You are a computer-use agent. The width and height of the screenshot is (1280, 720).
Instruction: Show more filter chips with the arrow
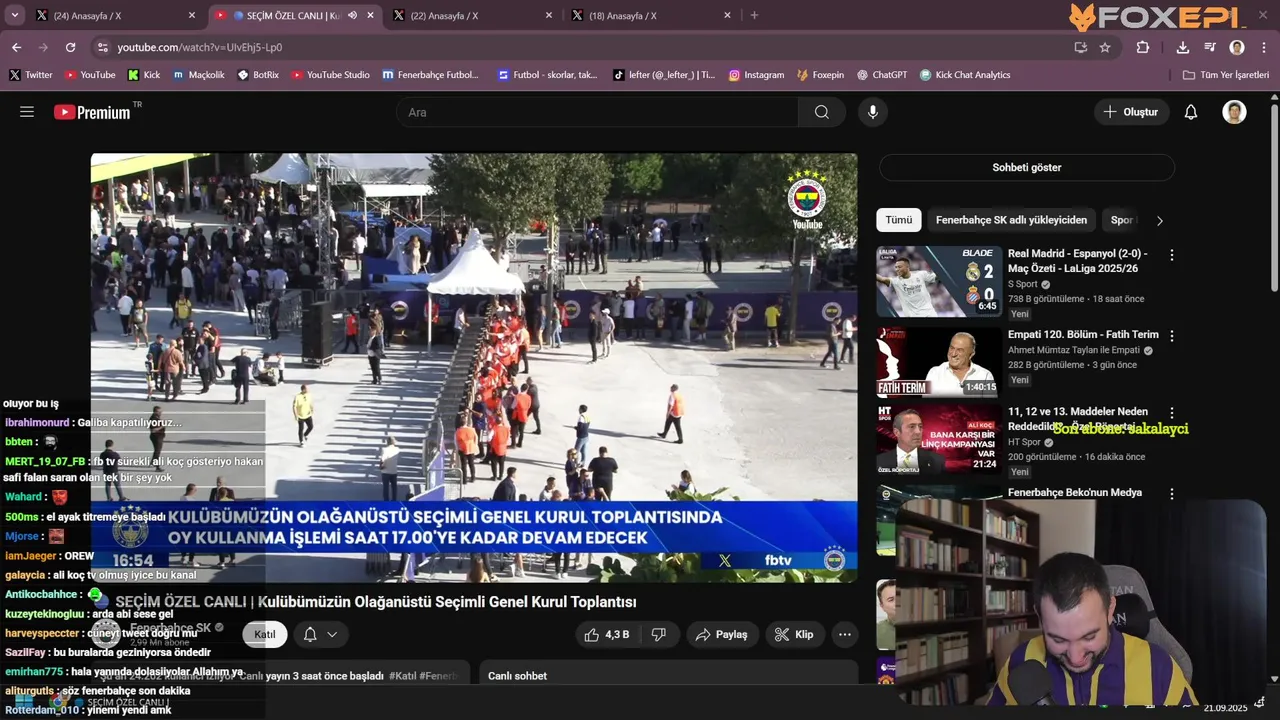click(x=1160, y=220)
